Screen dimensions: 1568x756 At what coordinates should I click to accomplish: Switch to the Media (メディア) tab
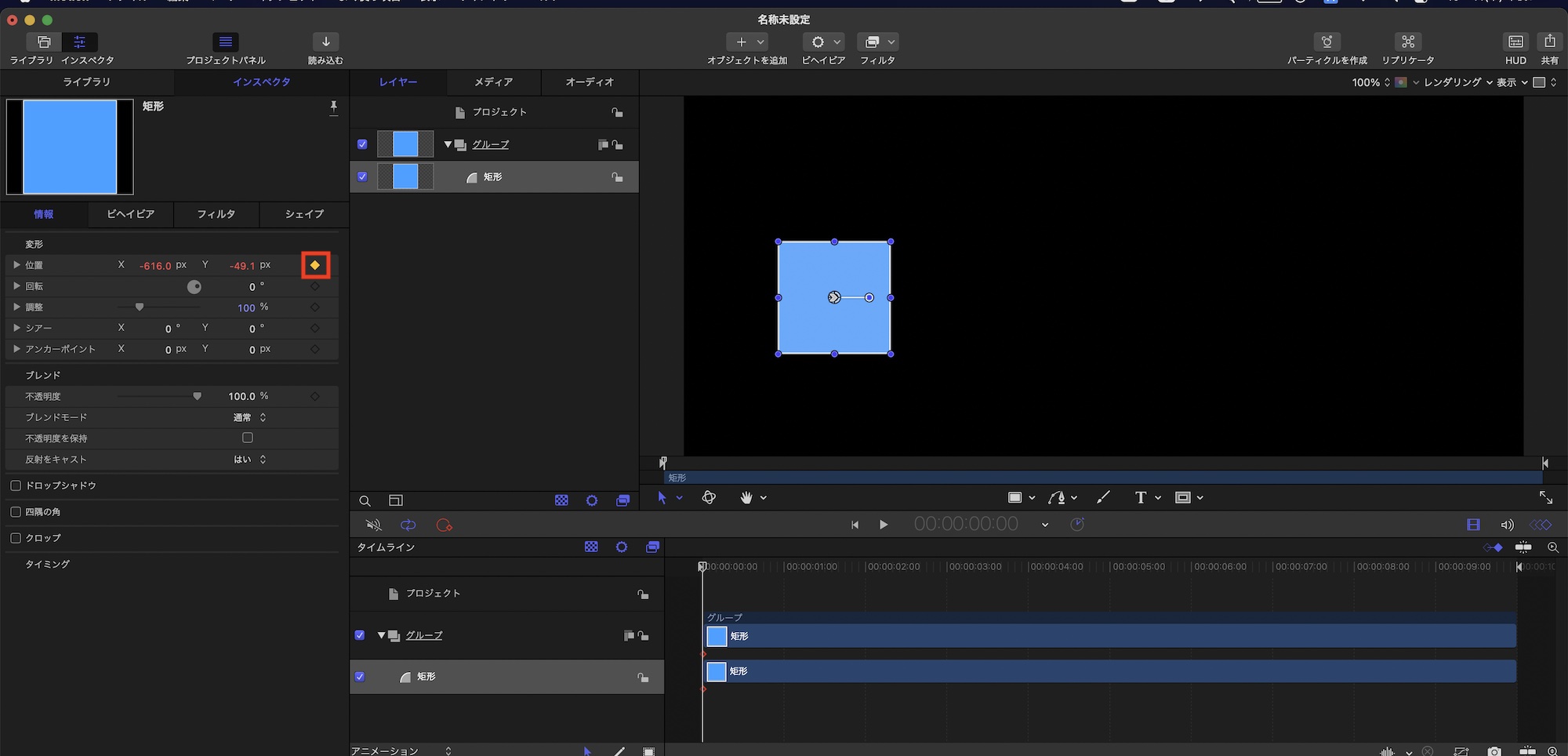493,82
